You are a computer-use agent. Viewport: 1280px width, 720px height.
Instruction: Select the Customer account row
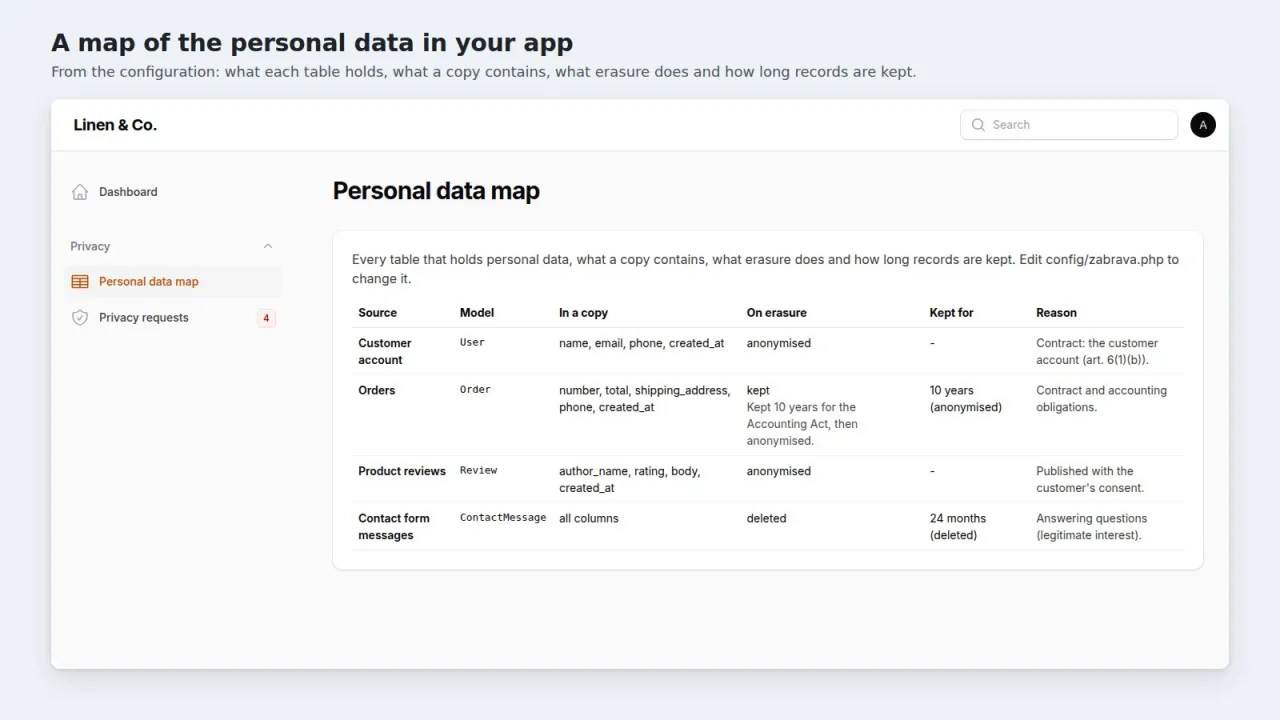pyautogui.click(x=768, y=351)
